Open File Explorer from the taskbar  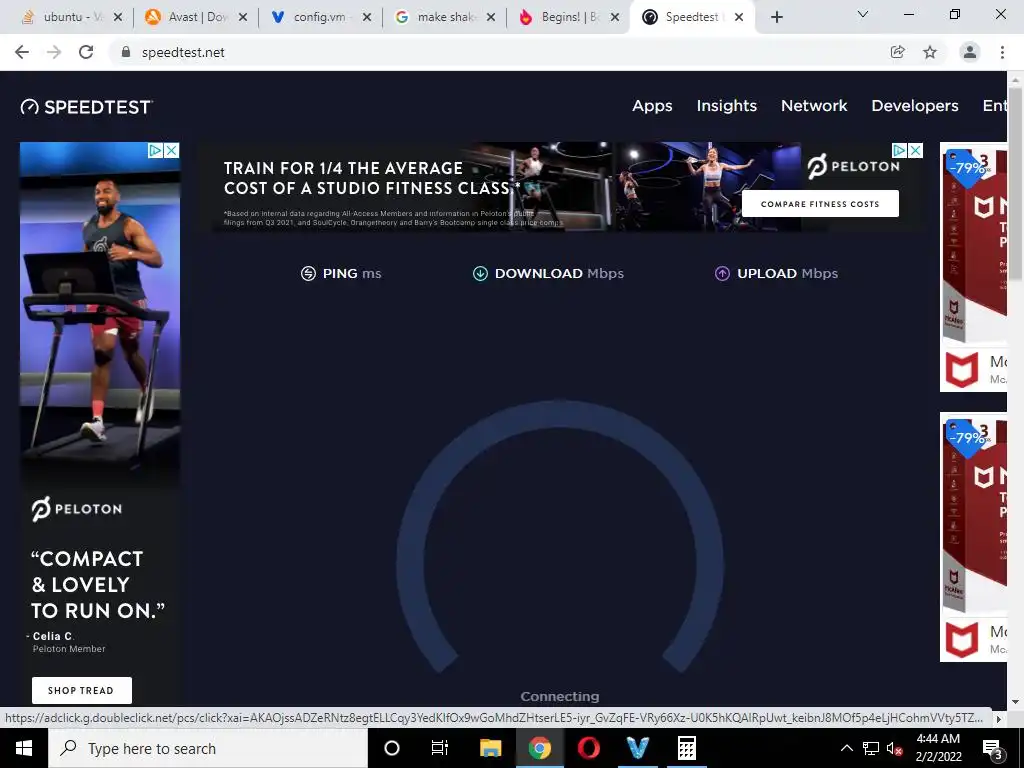(x=490, y=748)
